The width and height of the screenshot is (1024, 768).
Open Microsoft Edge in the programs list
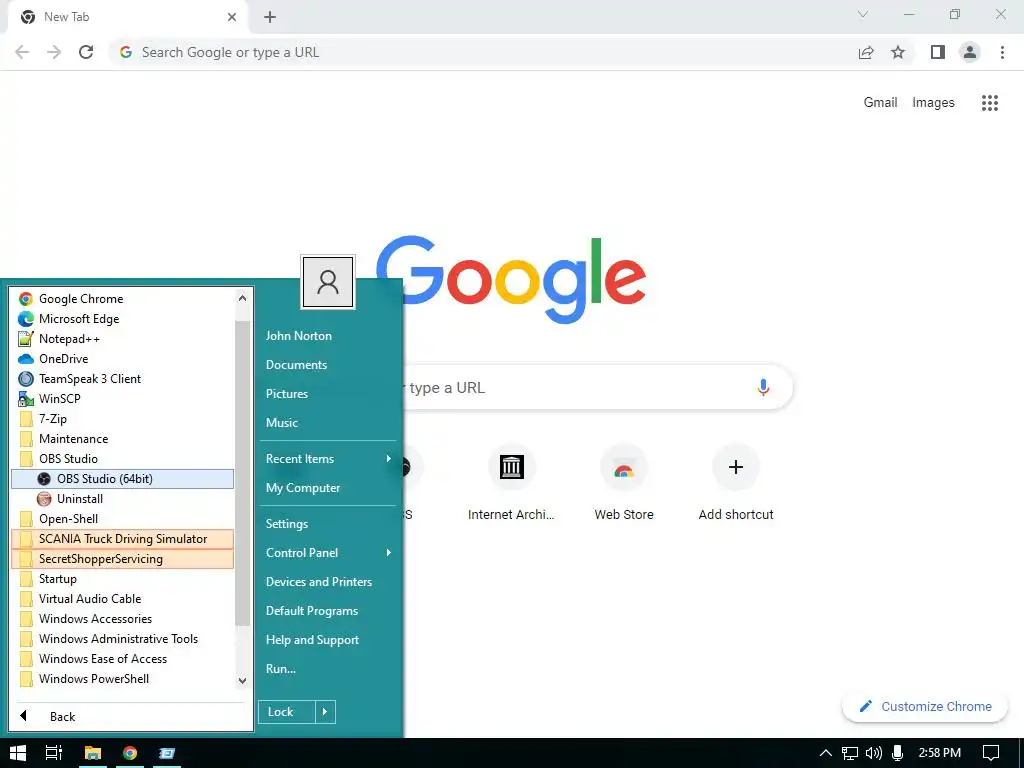click(122, 319)
